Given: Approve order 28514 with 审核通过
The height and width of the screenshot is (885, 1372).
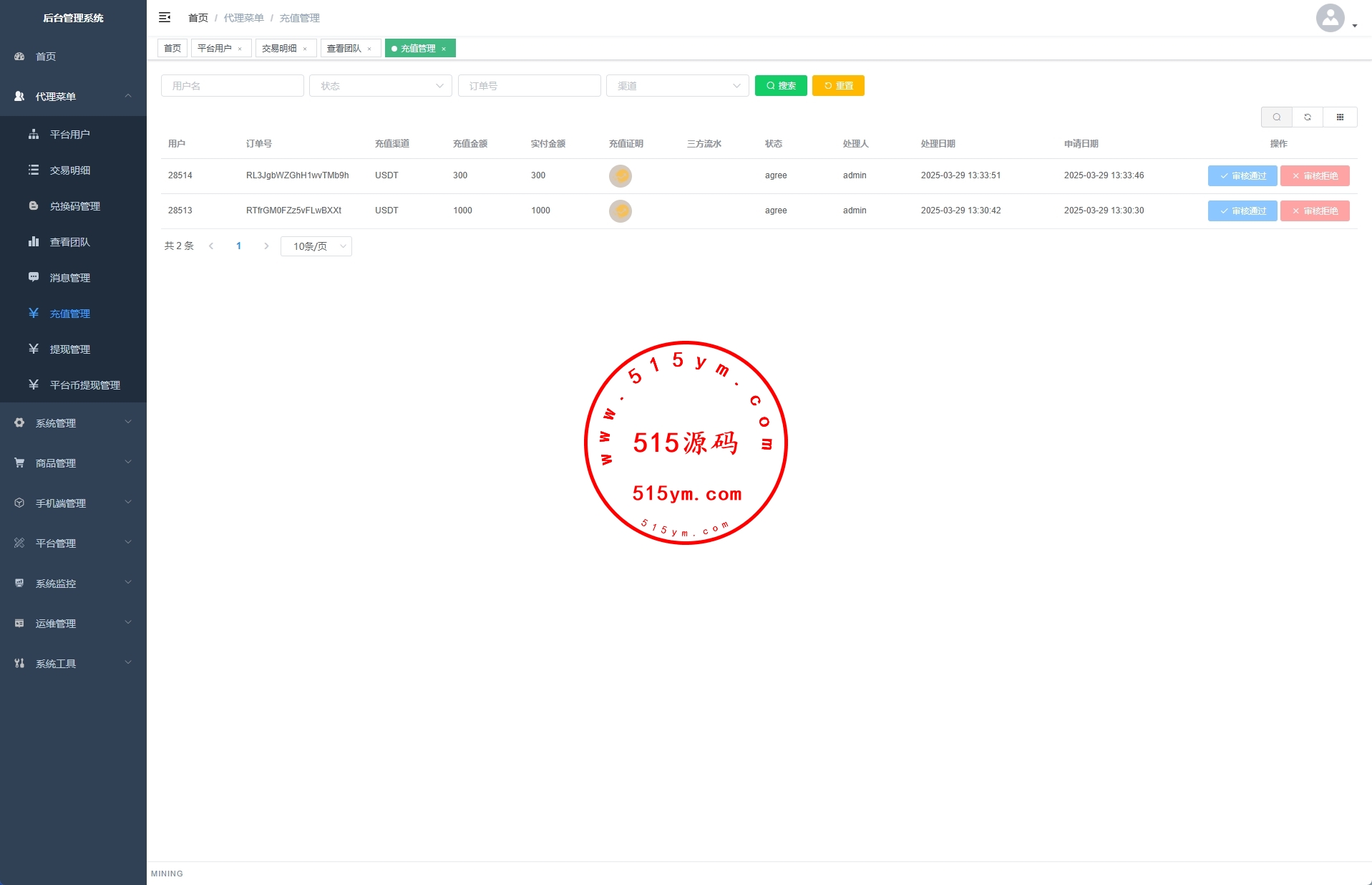Looking at the screenshot, I should click(1242, 176).
